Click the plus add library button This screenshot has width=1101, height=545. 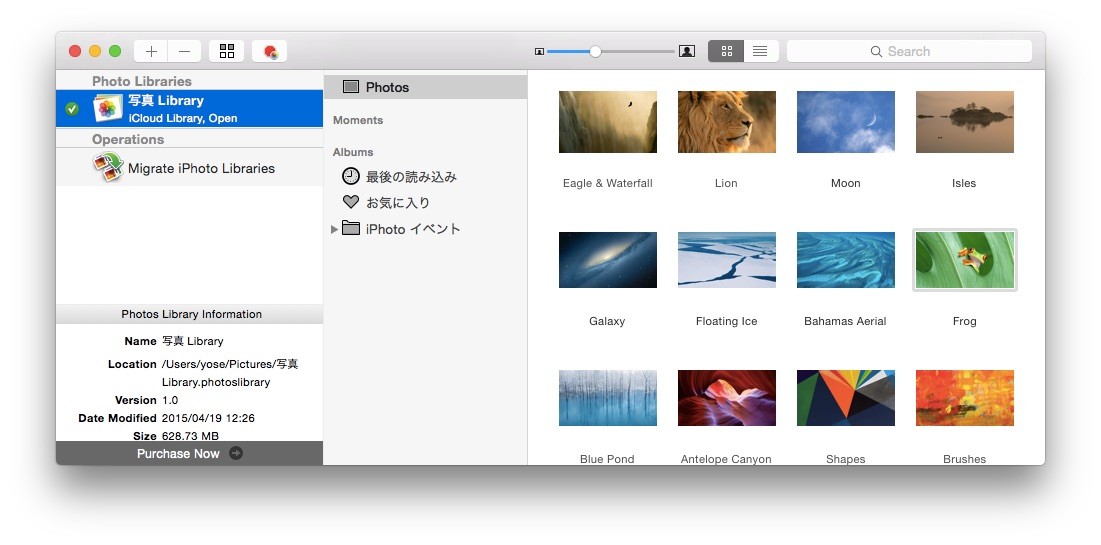click(x=151, y=51)
